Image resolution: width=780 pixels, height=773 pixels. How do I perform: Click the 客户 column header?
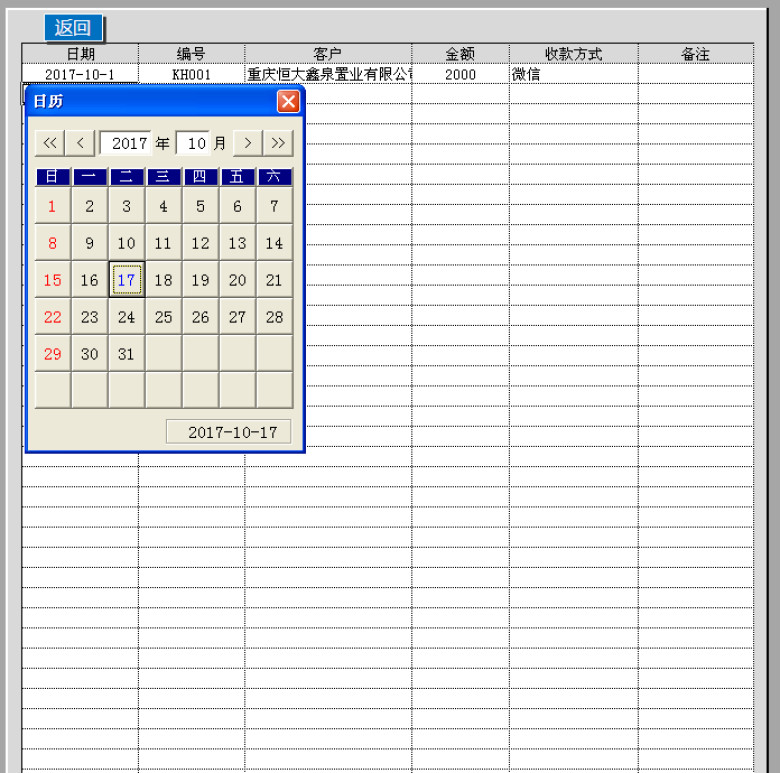click(328, 54)
